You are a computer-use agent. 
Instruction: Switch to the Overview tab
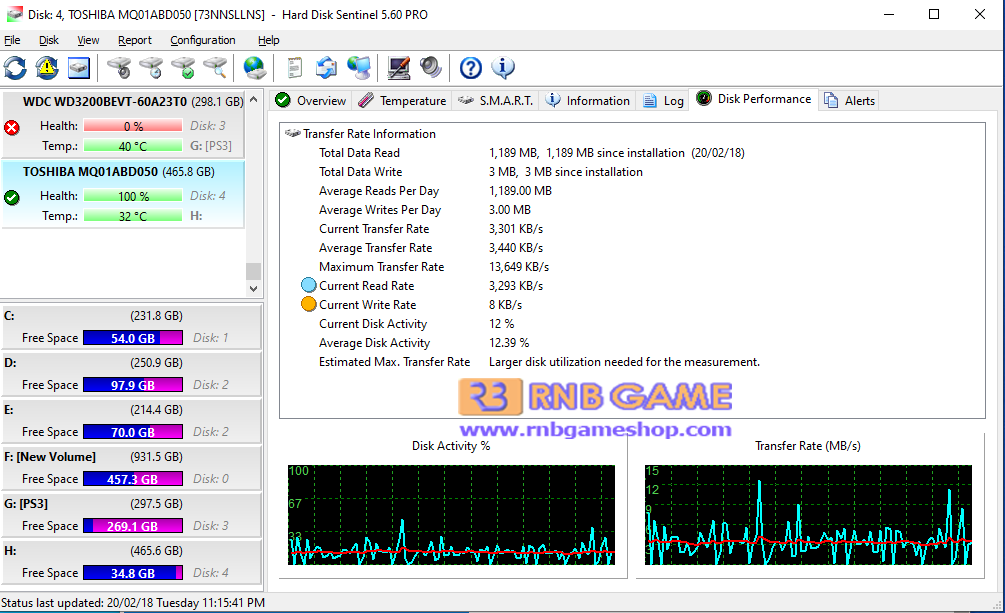310,101
